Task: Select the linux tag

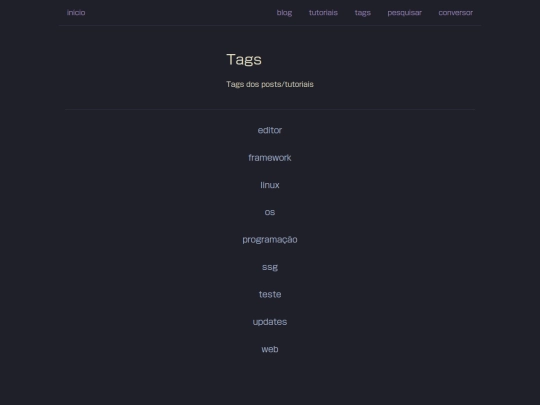Action: pyautogui.click(x=270, y=185)
